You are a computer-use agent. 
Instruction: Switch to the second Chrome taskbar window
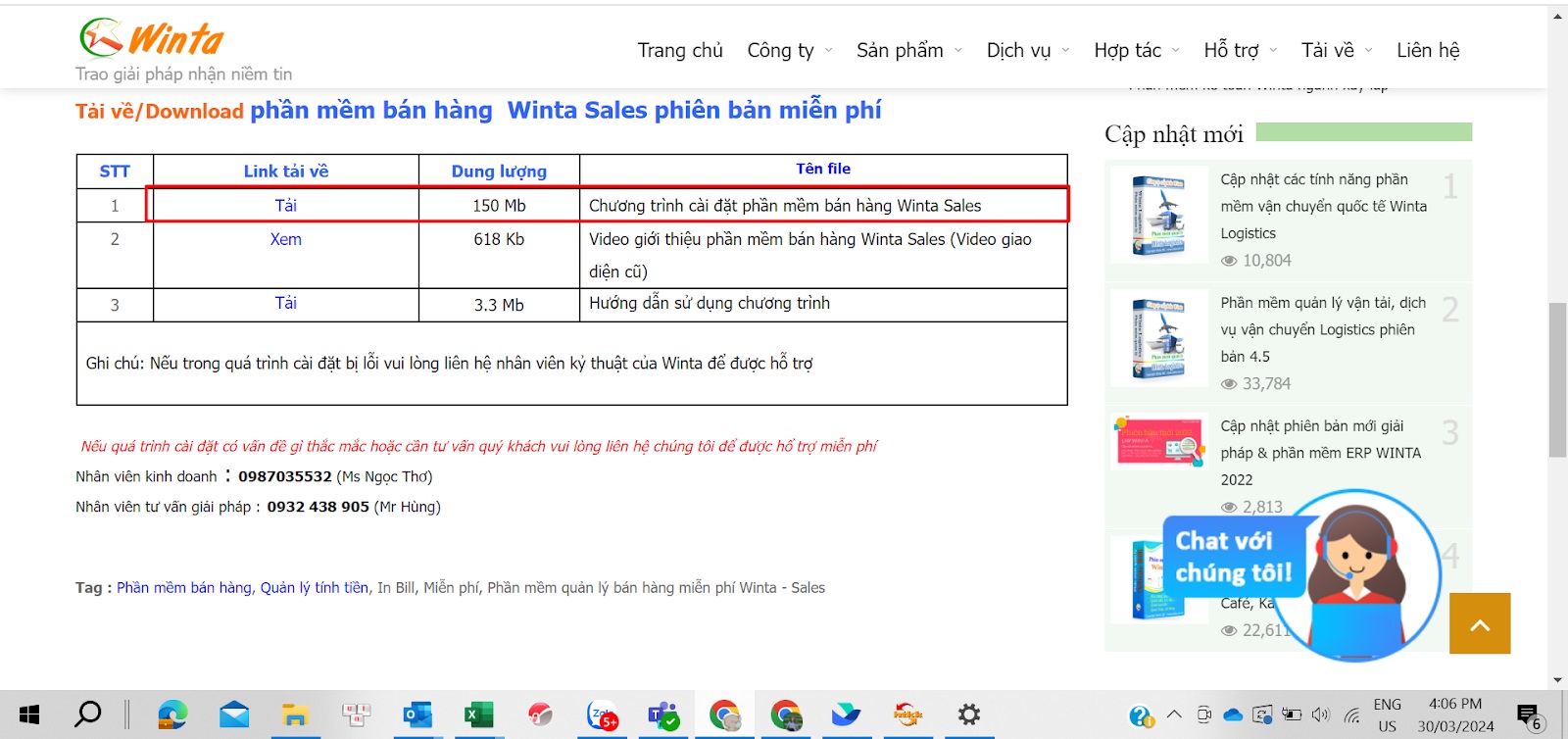pos(786,714)
